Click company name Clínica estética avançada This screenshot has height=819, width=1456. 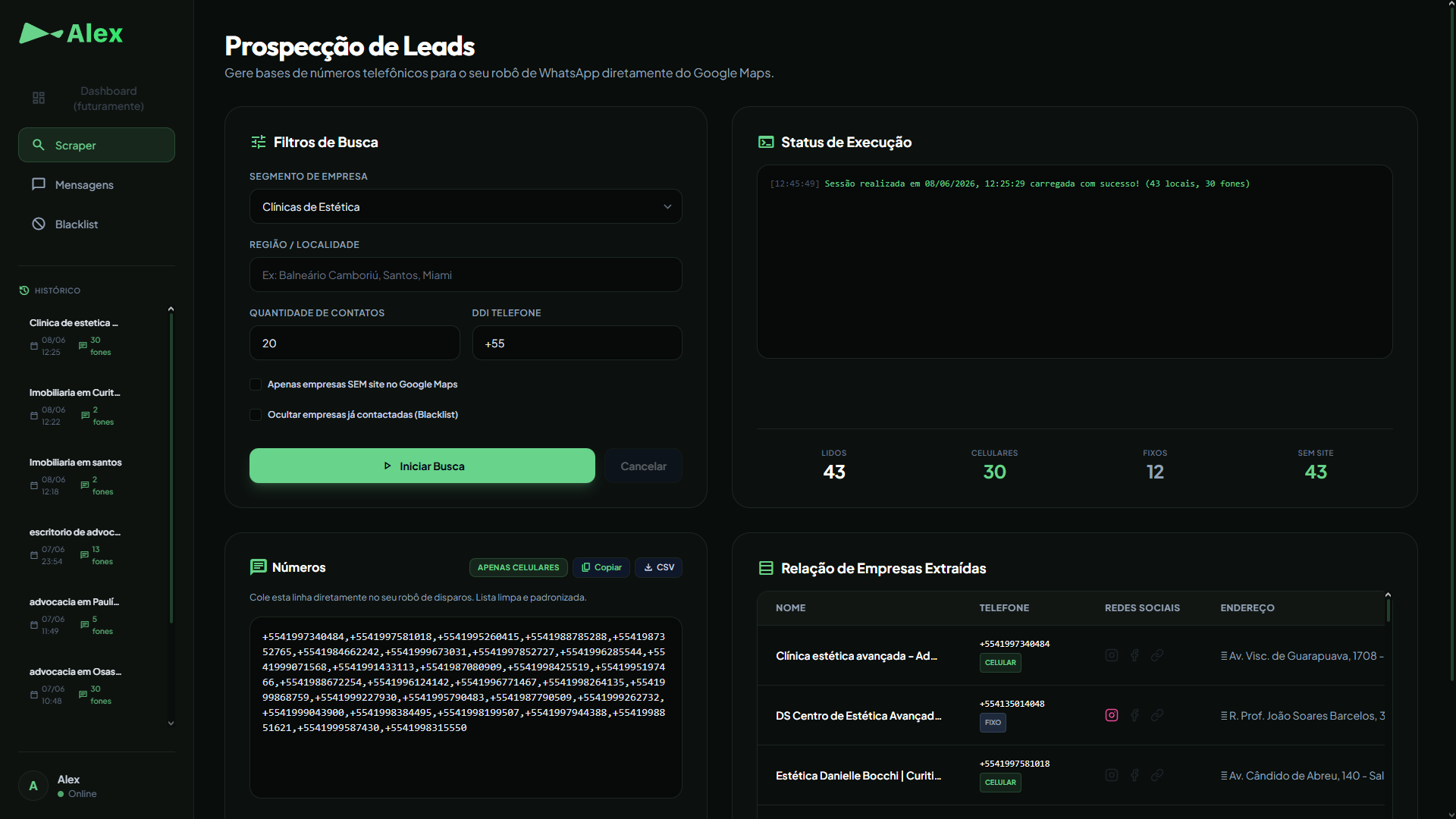856,656
